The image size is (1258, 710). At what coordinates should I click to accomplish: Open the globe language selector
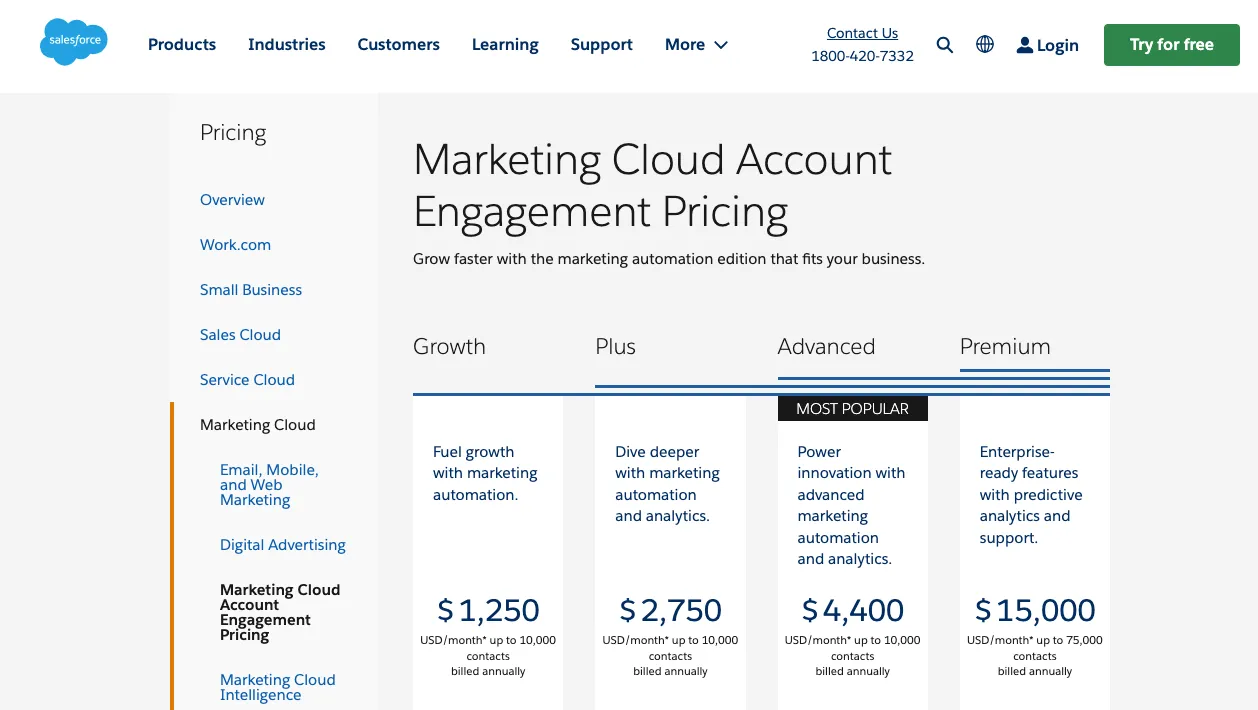pyautogui.click(x=985, y=44)
